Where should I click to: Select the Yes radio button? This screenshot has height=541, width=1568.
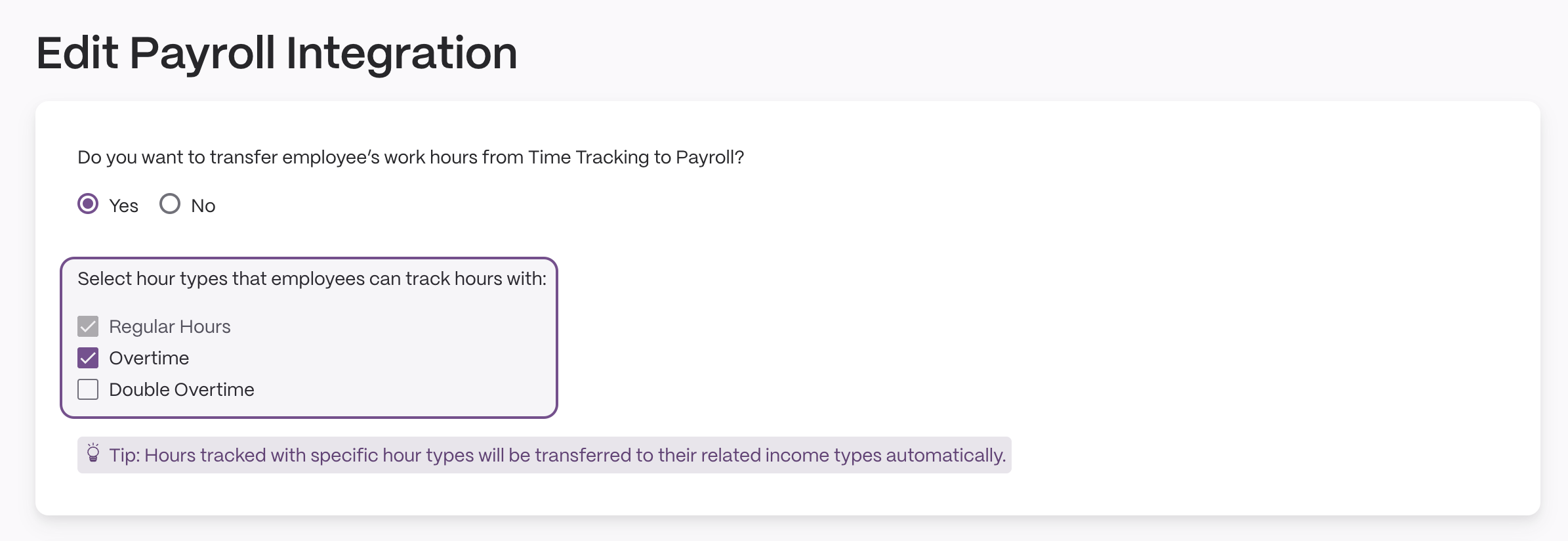point(88,204)
